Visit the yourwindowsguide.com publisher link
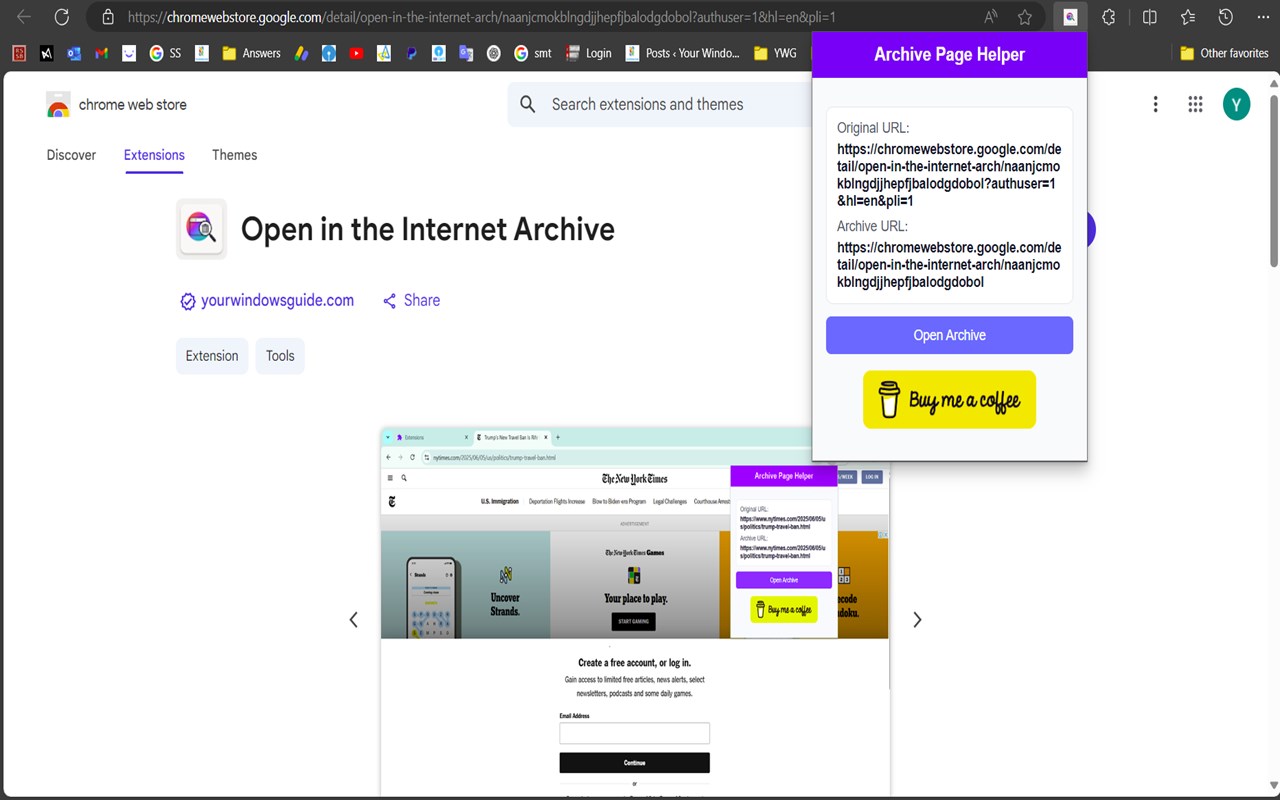This screenshot has width=1280, height=800. (267, 300)
